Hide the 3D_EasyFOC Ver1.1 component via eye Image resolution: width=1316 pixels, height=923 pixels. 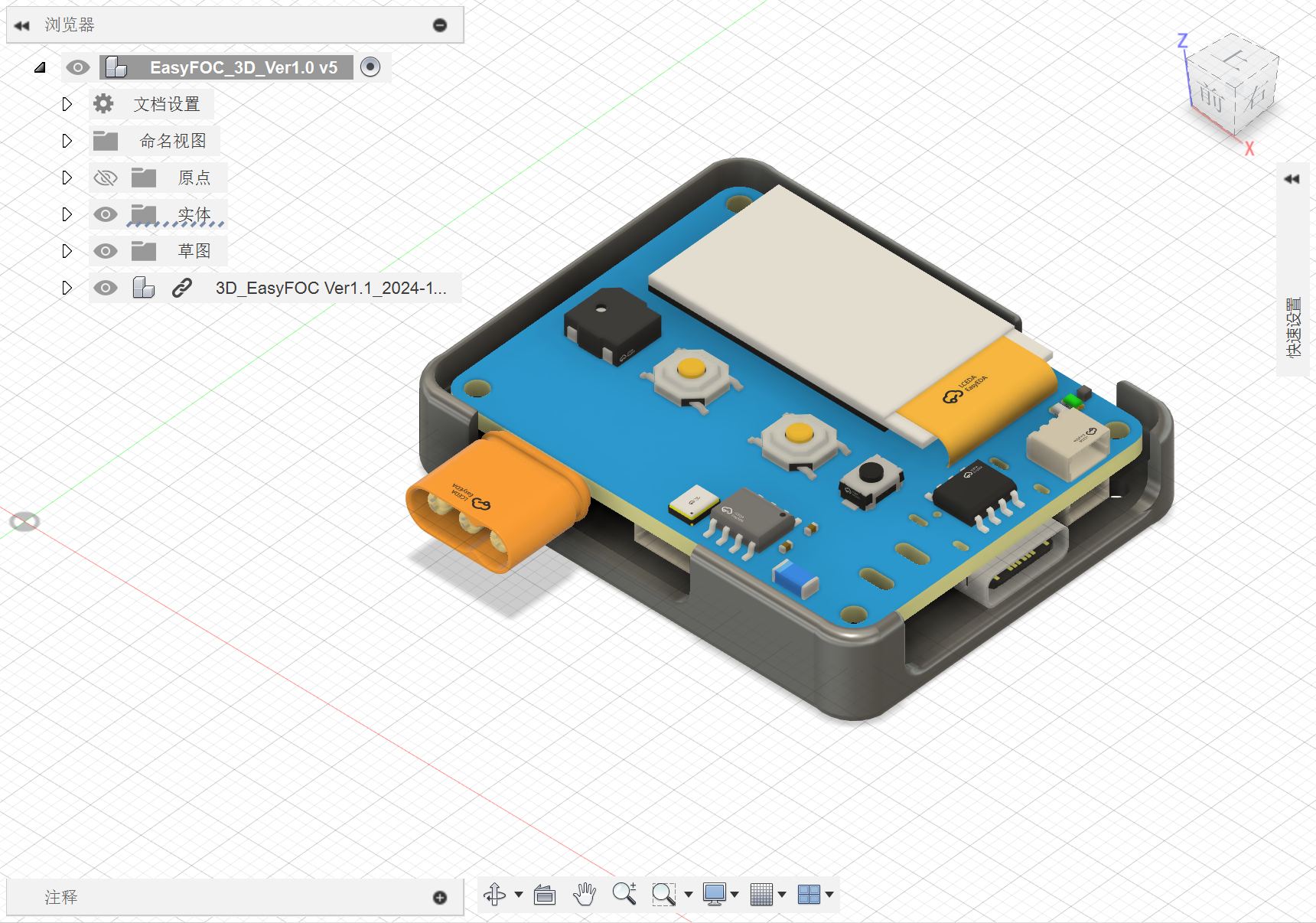pyautogui.click(x=106, y=288)
